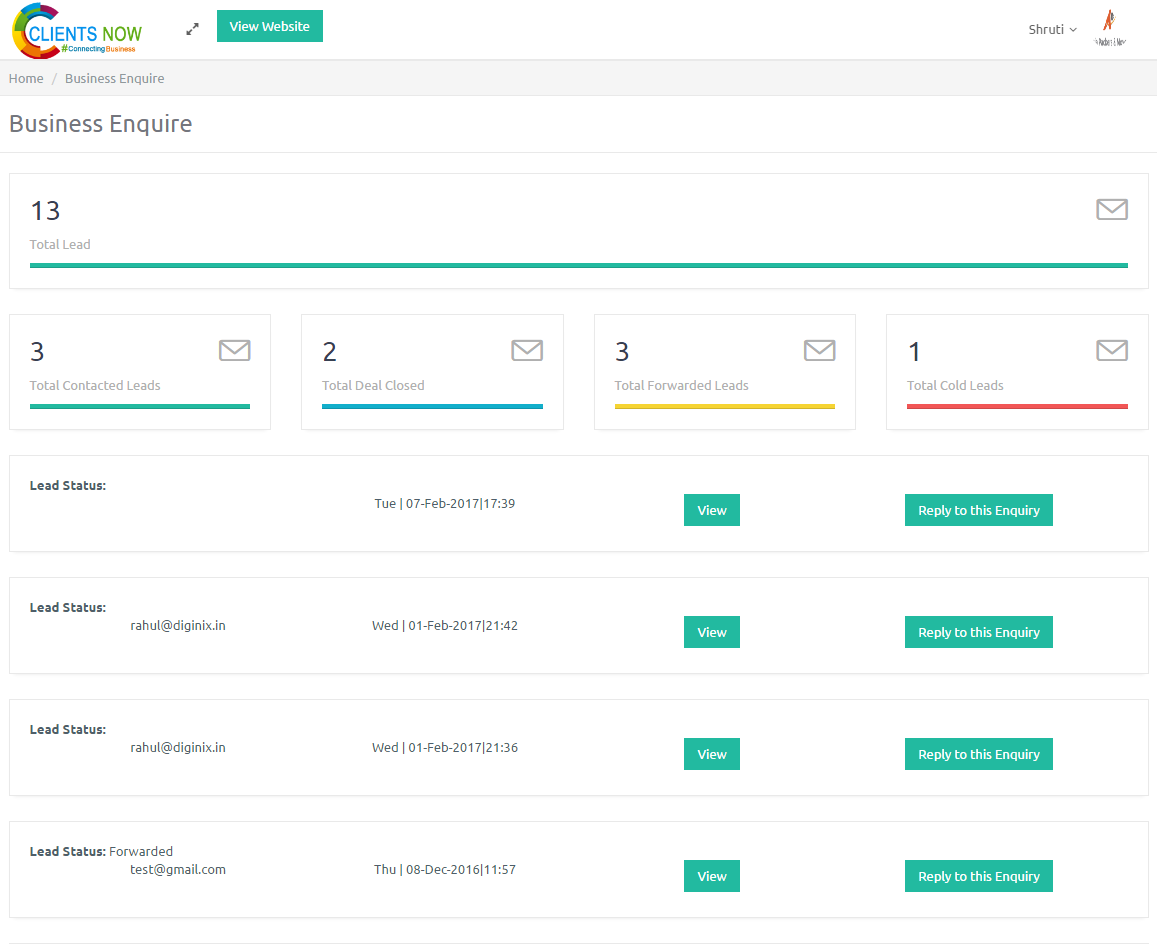
Task: Click the Total Lead progress bar
Action: tap(578, 266)
